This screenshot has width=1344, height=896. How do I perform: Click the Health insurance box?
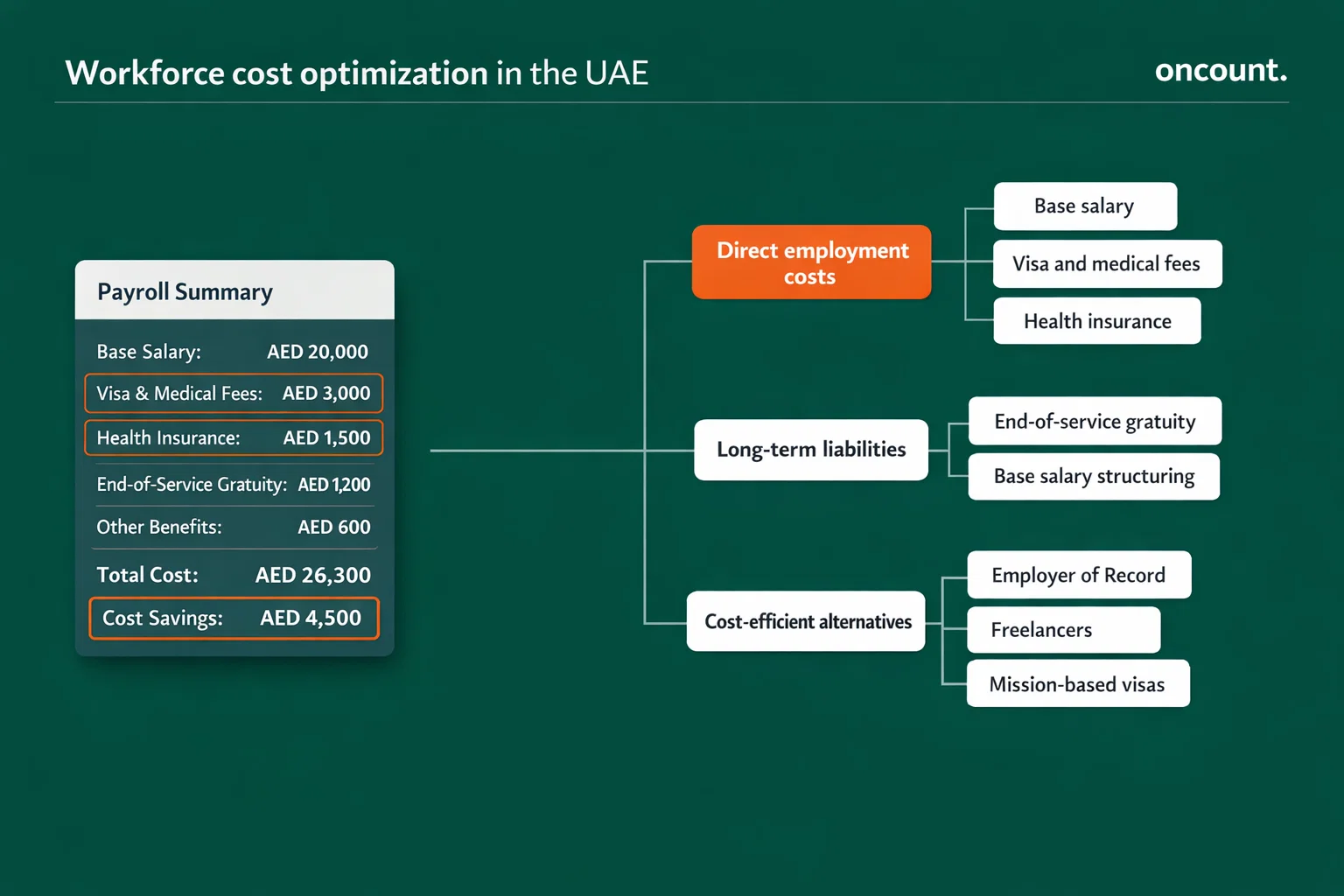point(1096,321)
